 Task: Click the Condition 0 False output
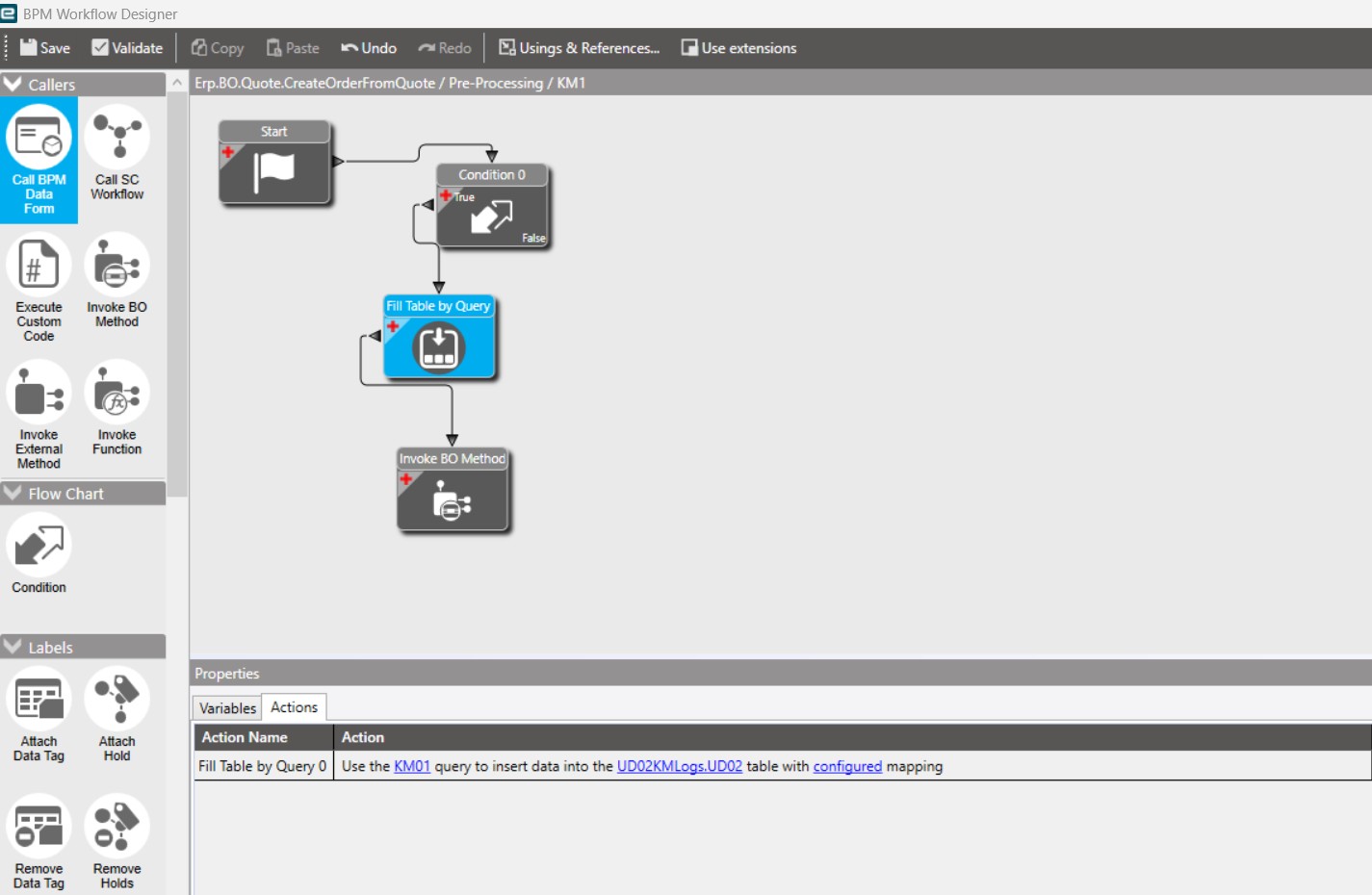point(533,238)
